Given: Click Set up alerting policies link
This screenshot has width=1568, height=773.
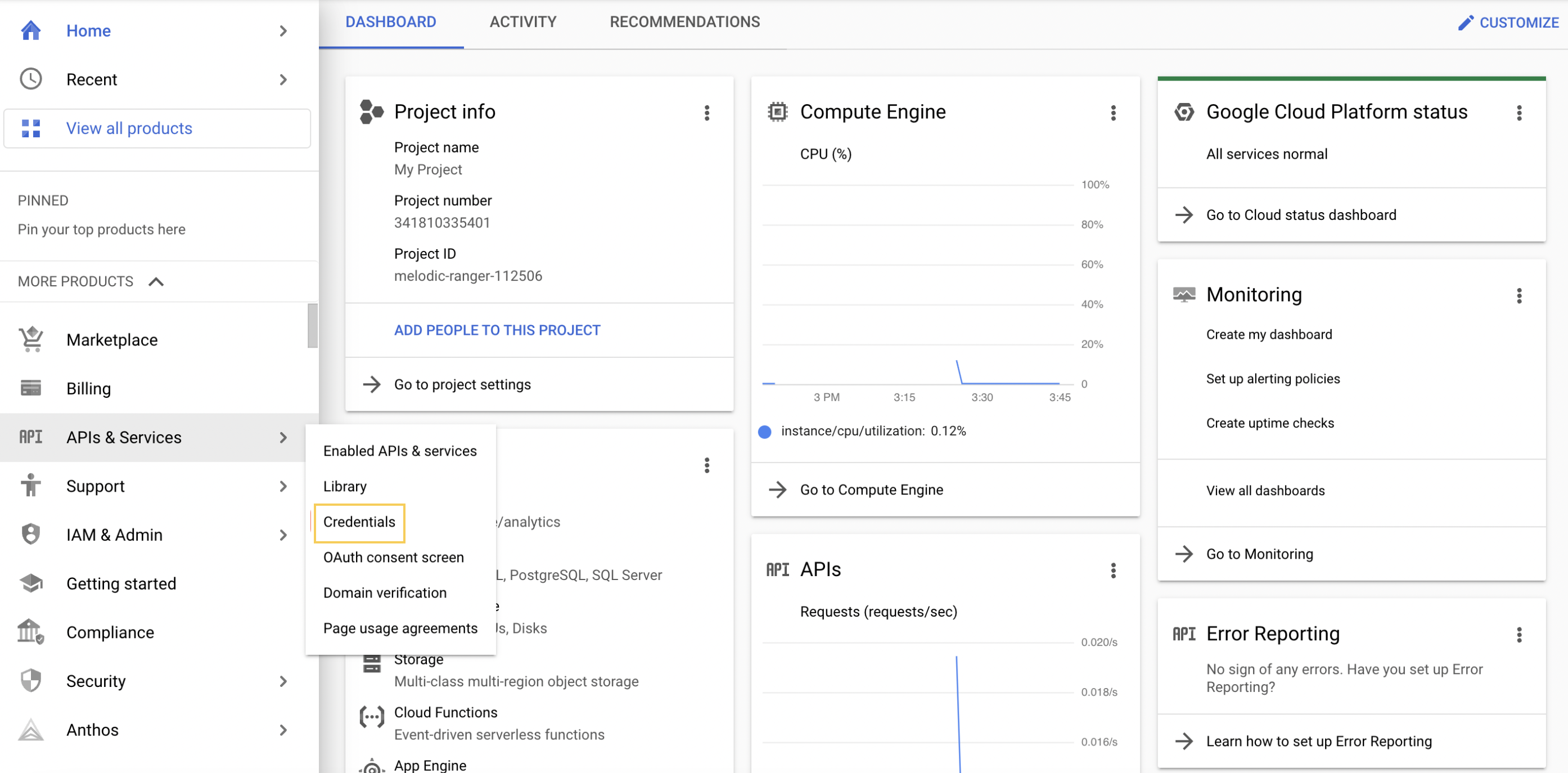Looking at the screenshot, I should point(1273,379).
